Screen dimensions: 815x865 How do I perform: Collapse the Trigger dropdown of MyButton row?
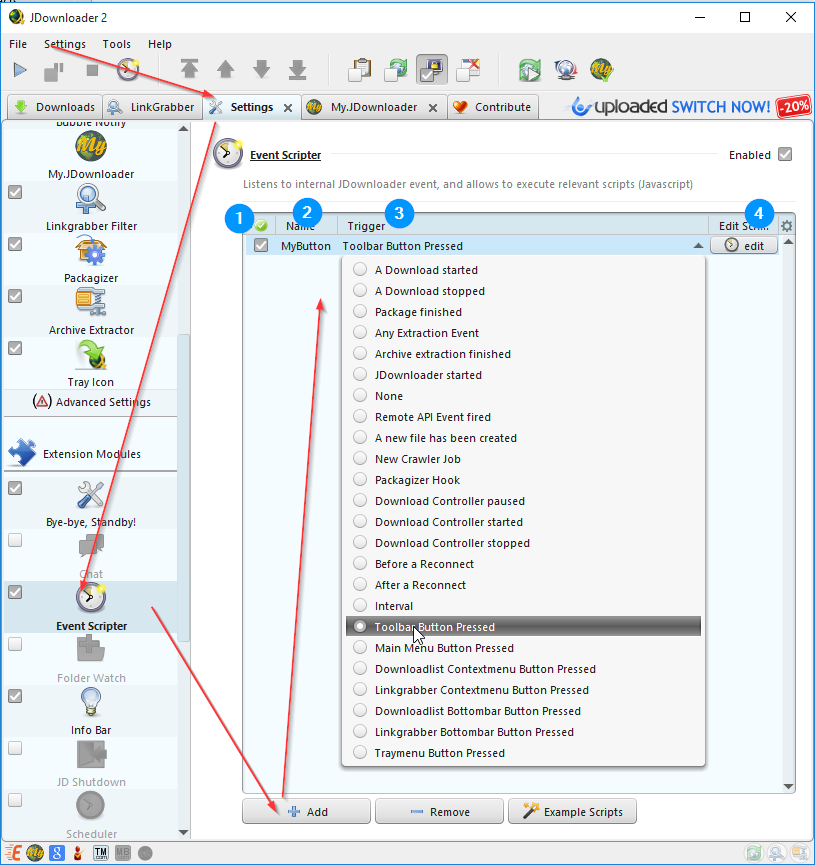(698, 246)
